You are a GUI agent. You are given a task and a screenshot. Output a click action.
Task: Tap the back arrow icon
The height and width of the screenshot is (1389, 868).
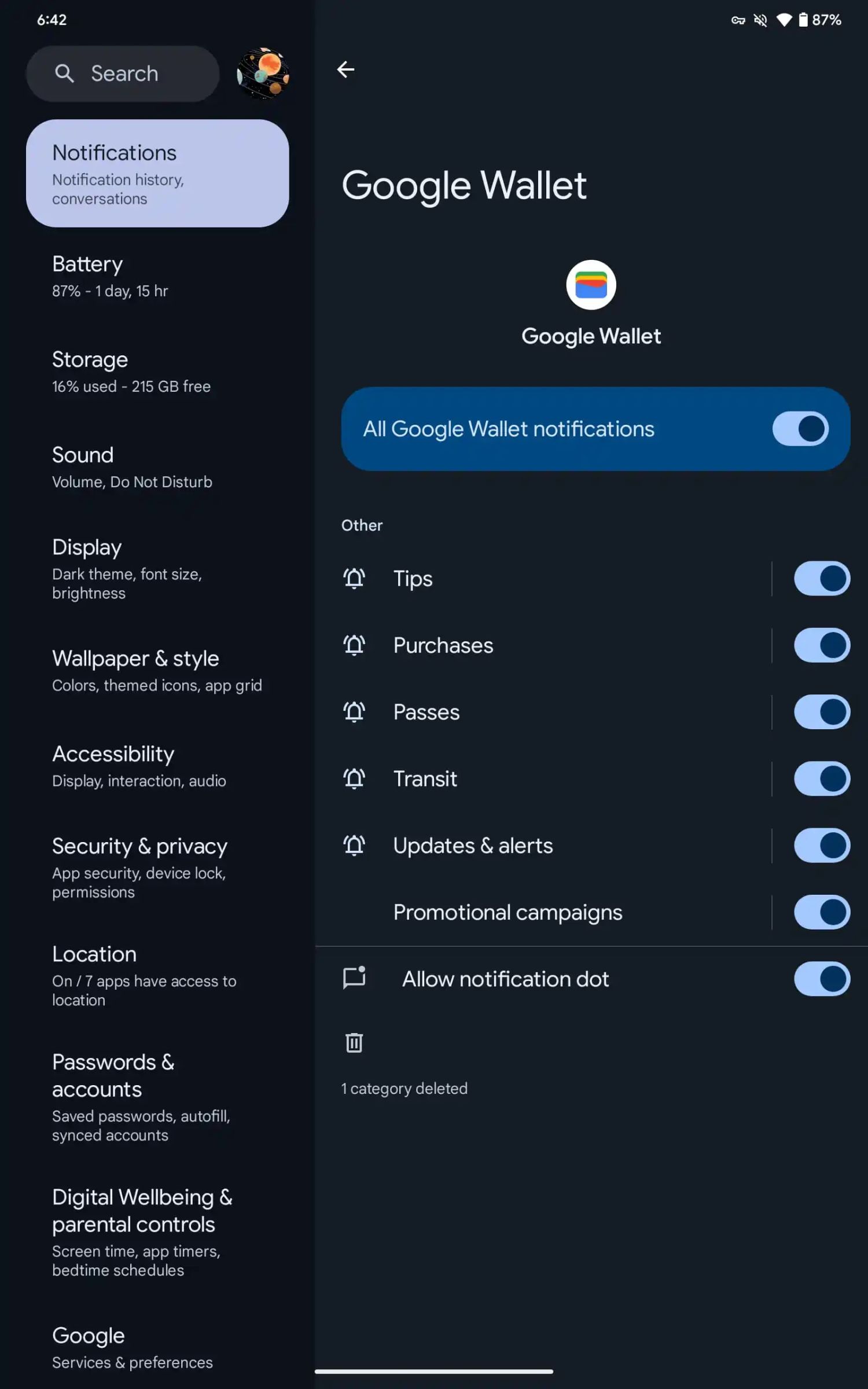(x=345, y=69)
